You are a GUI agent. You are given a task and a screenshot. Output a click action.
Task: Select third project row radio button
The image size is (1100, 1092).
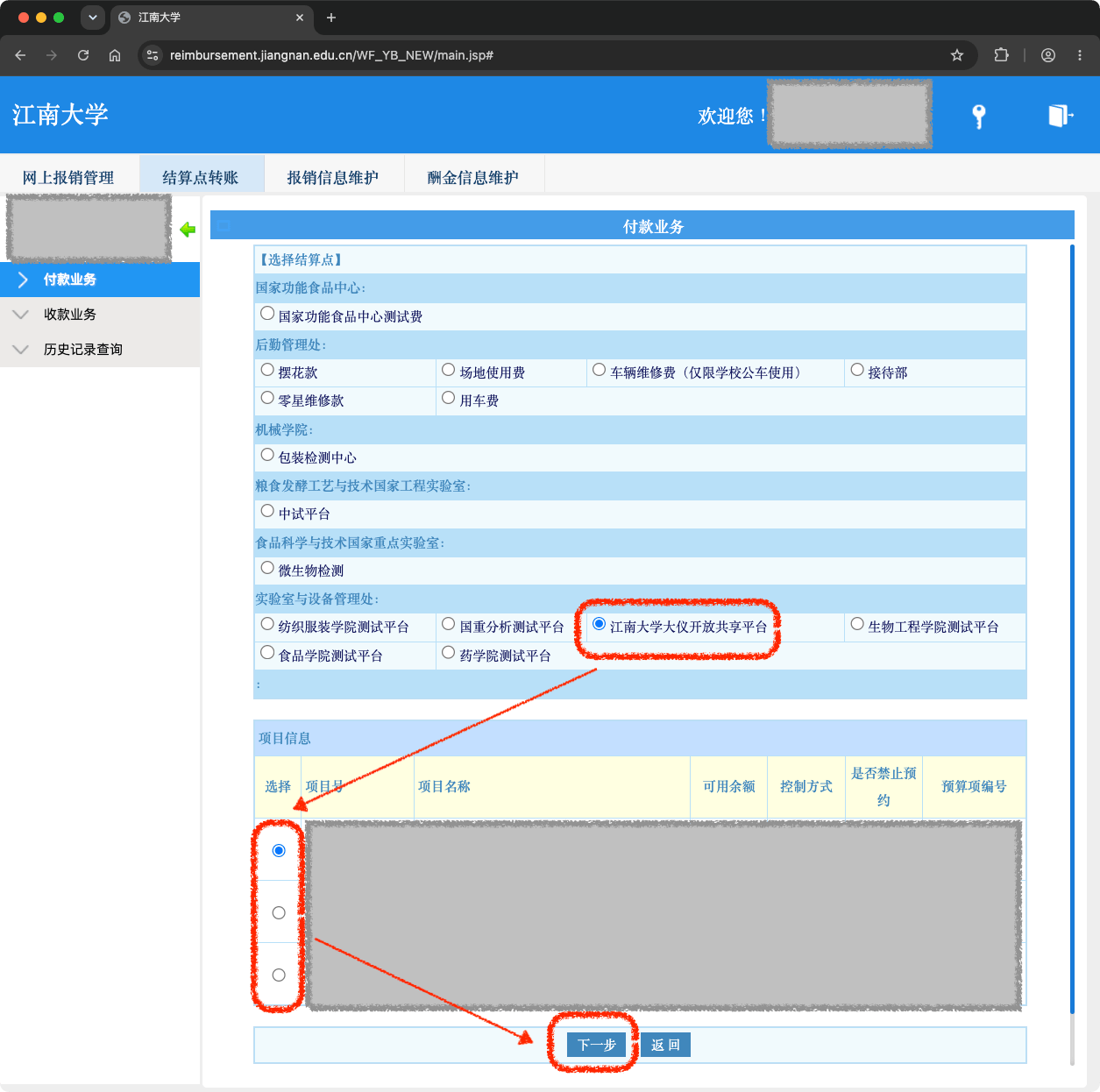[x=279, y=975]
